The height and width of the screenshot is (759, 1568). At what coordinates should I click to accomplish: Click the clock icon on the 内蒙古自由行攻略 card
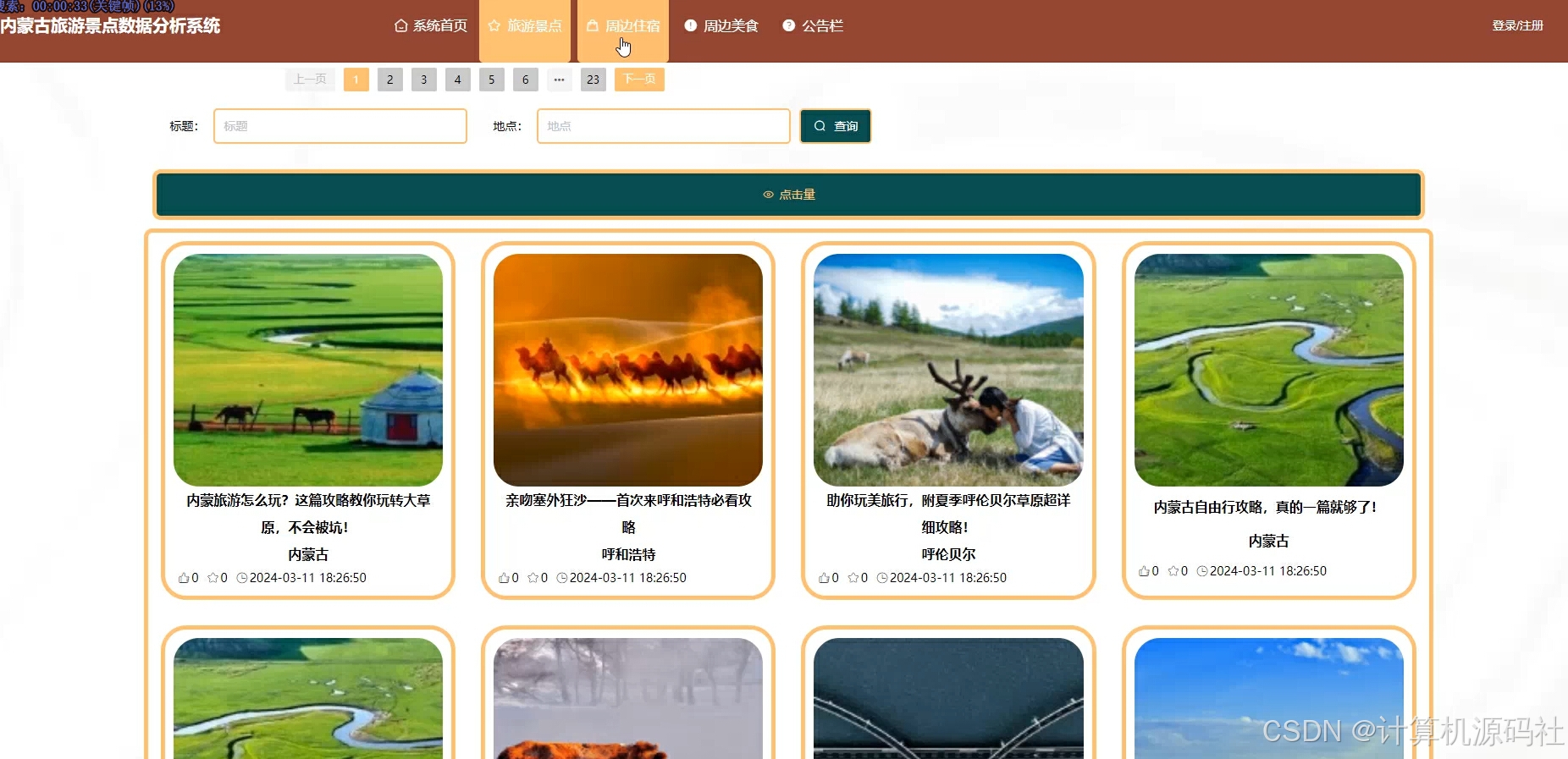(1202, 571)
